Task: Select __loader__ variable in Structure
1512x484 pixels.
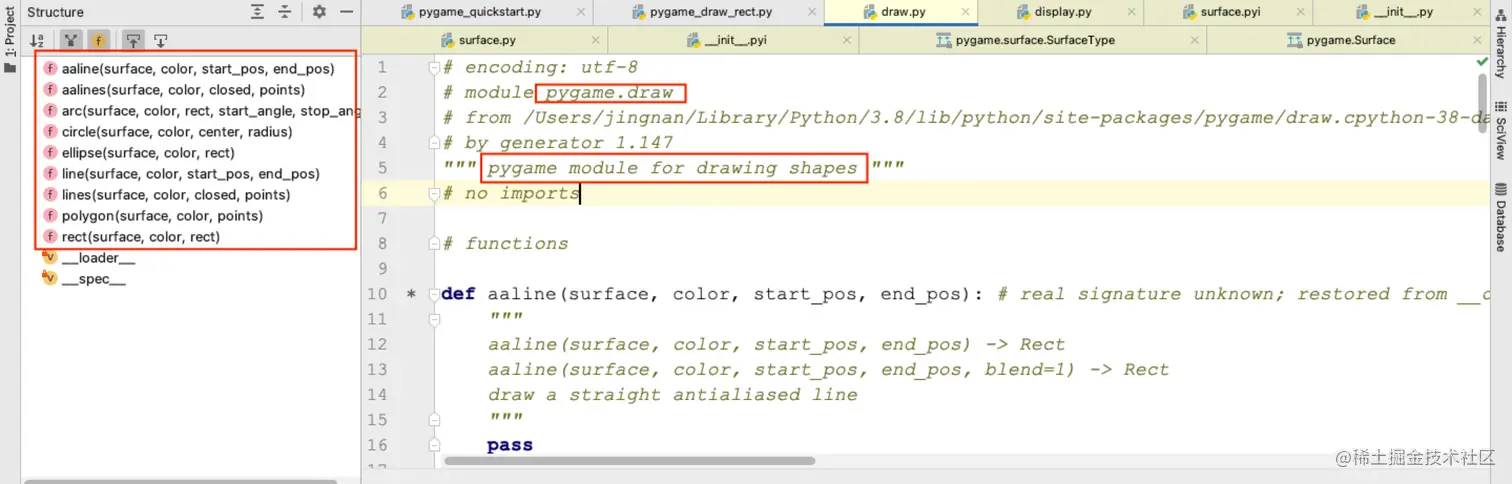Action: tap(89, 258)
